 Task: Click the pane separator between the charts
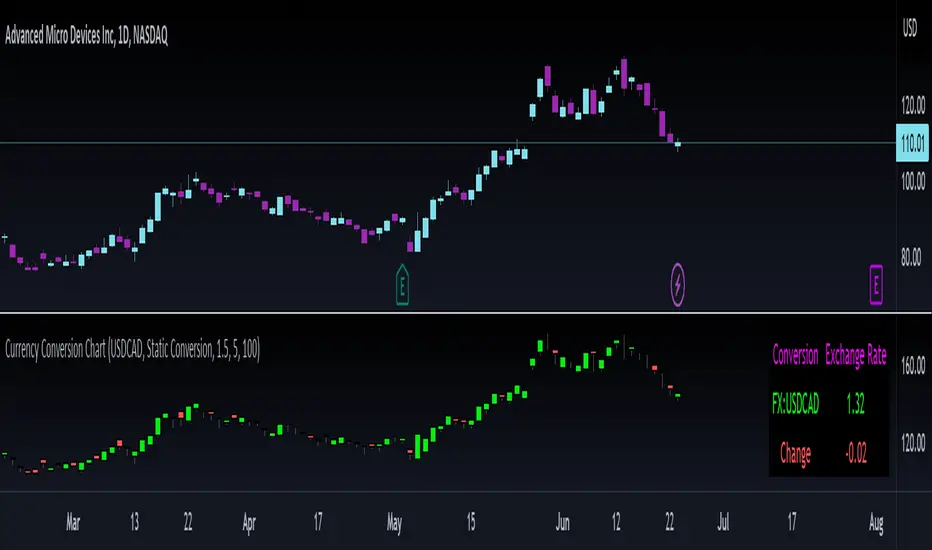(448, 312)
